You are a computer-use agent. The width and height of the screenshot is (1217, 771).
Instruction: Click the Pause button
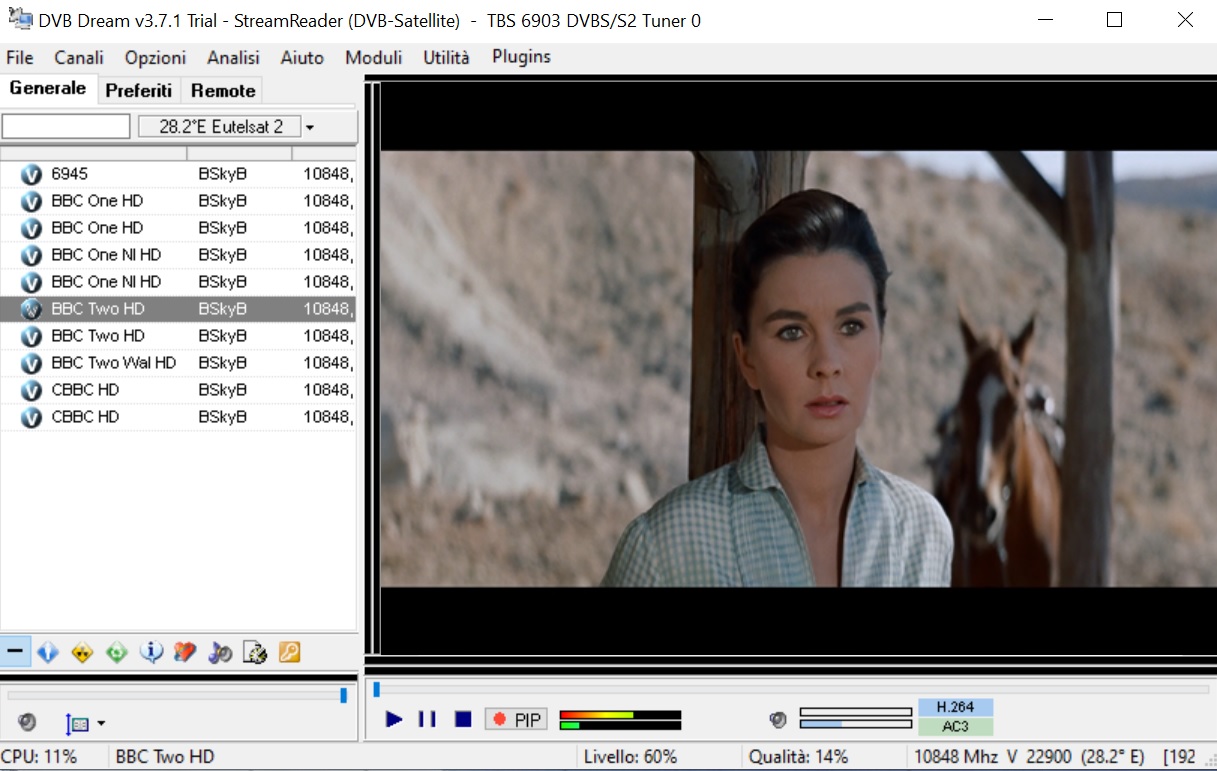point(427,719)
